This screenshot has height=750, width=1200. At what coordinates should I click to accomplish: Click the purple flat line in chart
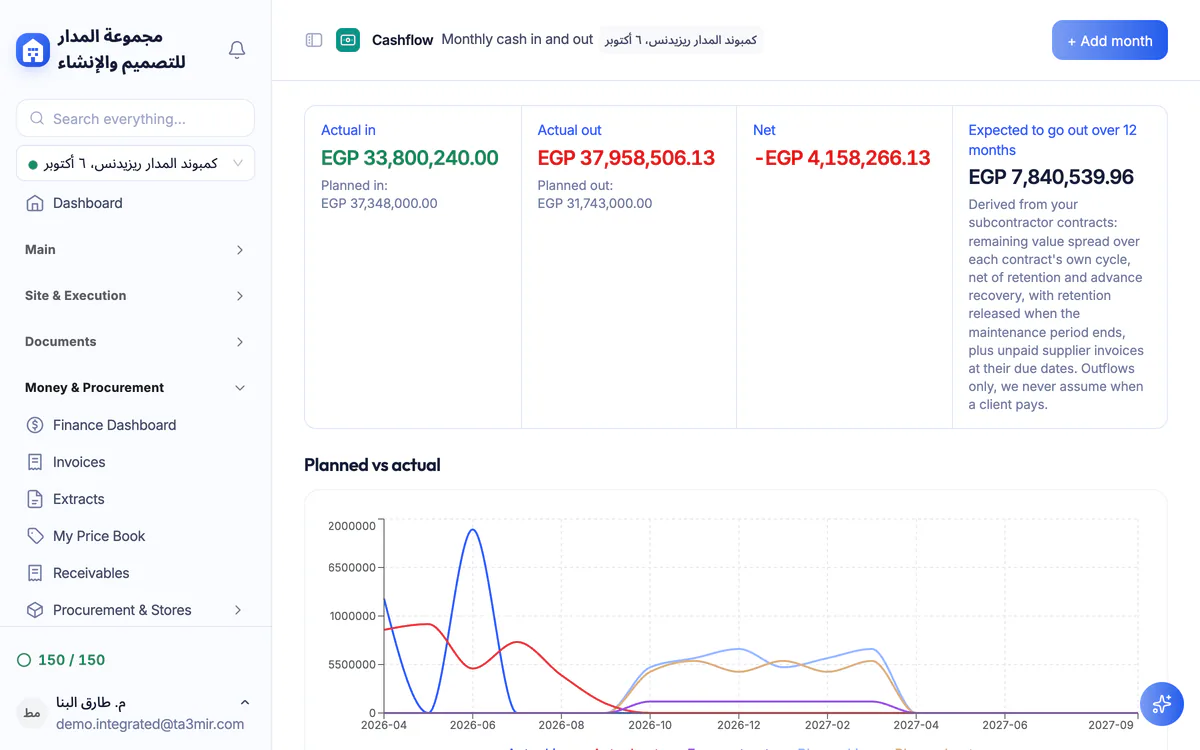[760, 701]
